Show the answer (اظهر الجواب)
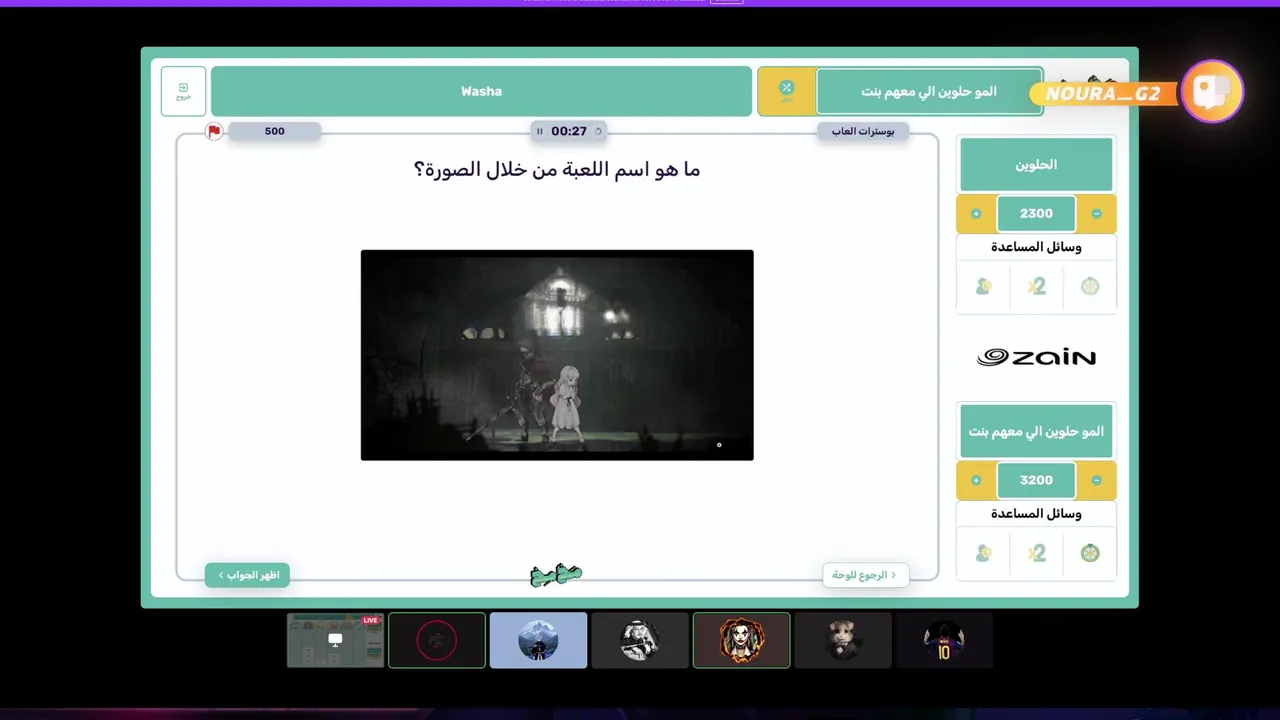Image resolution: width=1280 pixels, height=720 pixels. 247,575
